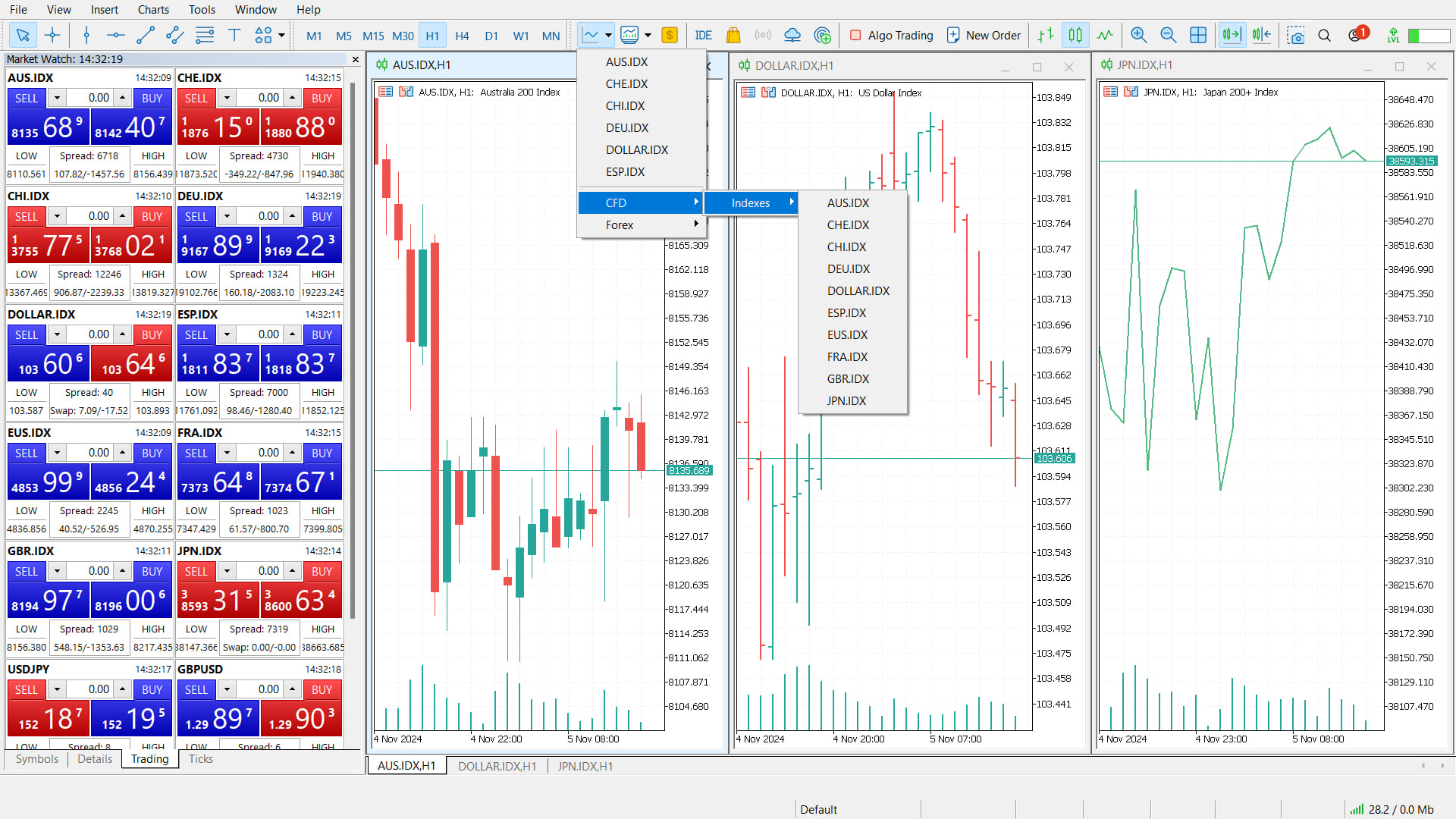Switch to candlestick chart display
Image resolution: width=1456 pixels, height=819 pixels.
click(1075, 35)
